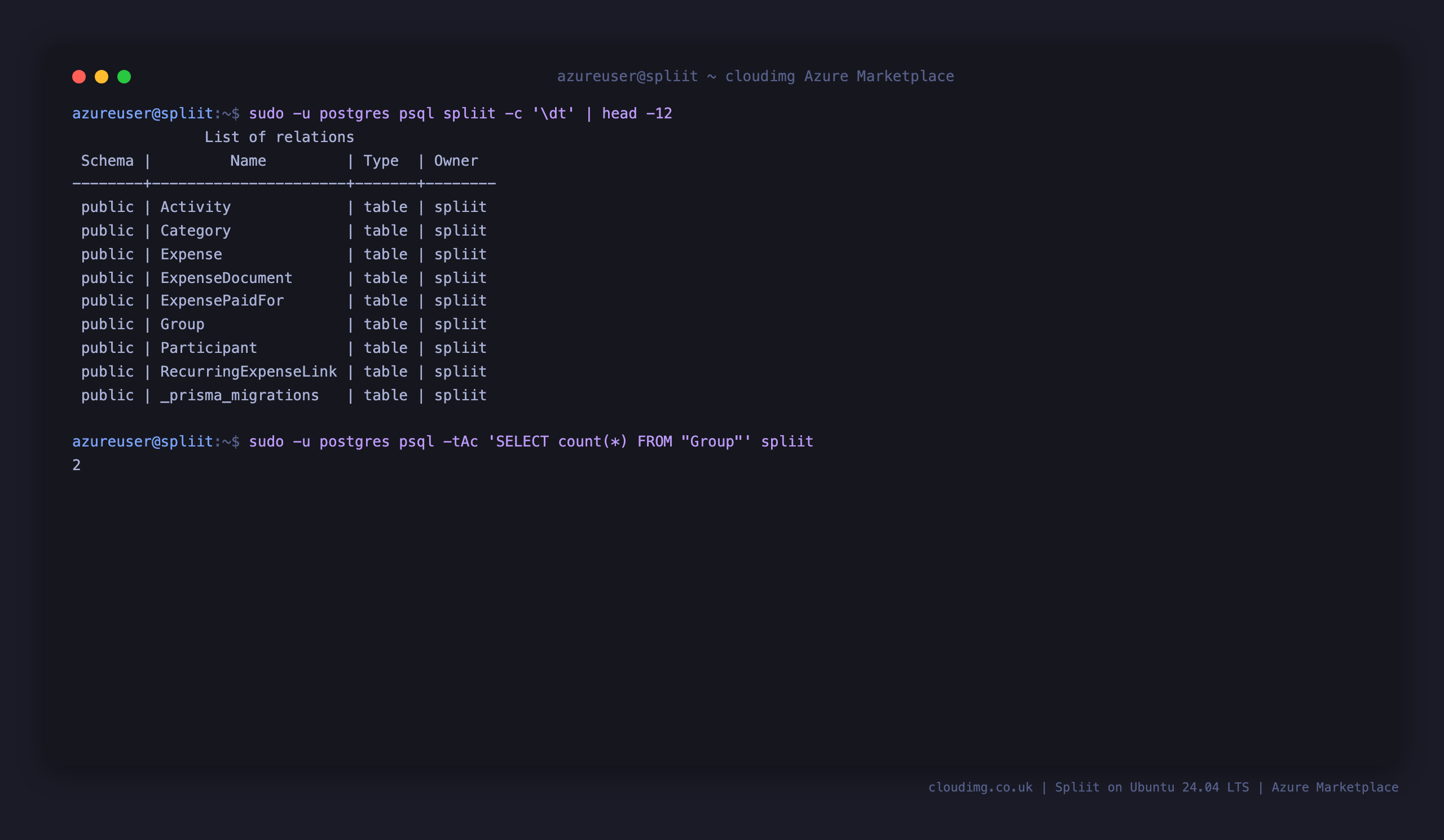Click 'table' in the Category row
The width and height of the screenshot is (1444, 840).
386,231
